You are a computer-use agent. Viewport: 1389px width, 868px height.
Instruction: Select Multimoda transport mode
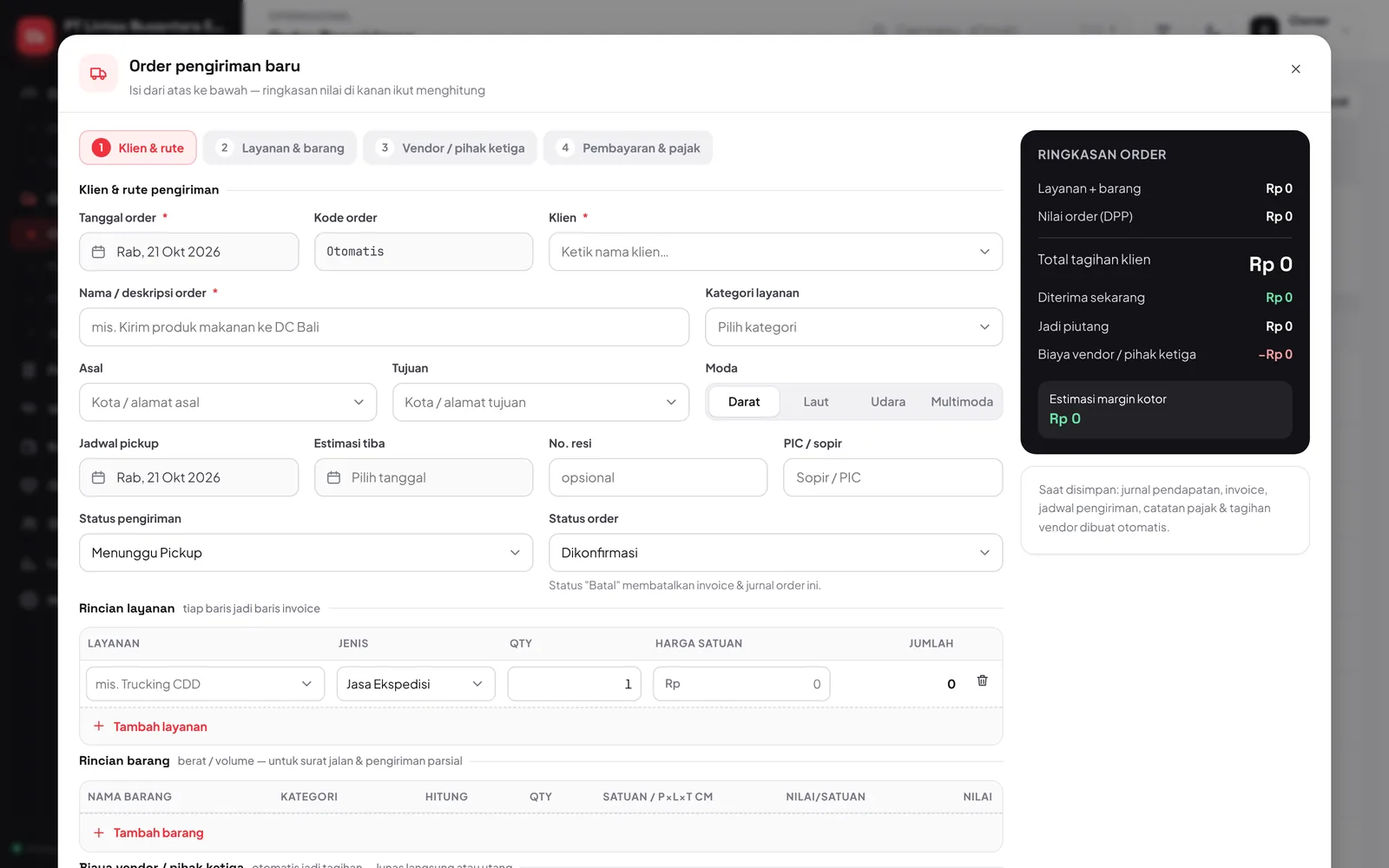[x=962, y=402]
